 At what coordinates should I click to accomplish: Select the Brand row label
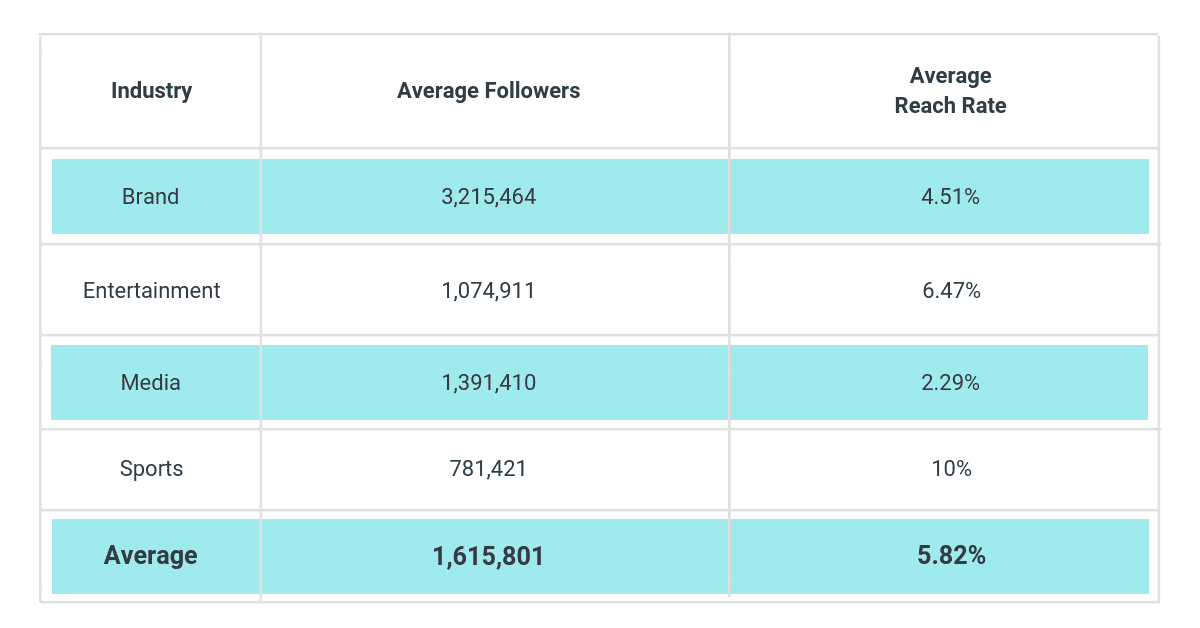pyautogui.click(x=151, y=197)
